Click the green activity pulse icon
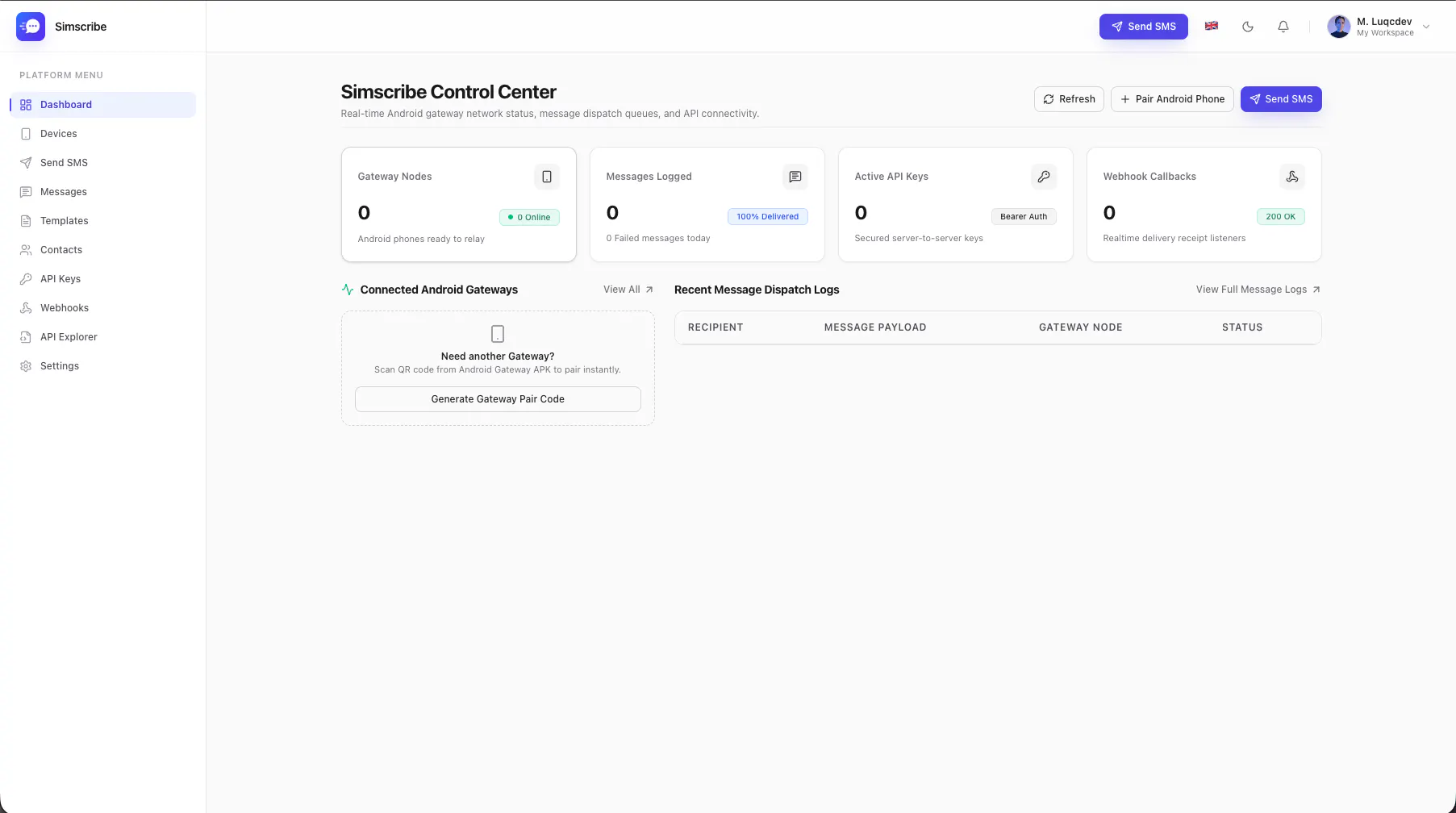1456x813 pixels. coord(348,290)
